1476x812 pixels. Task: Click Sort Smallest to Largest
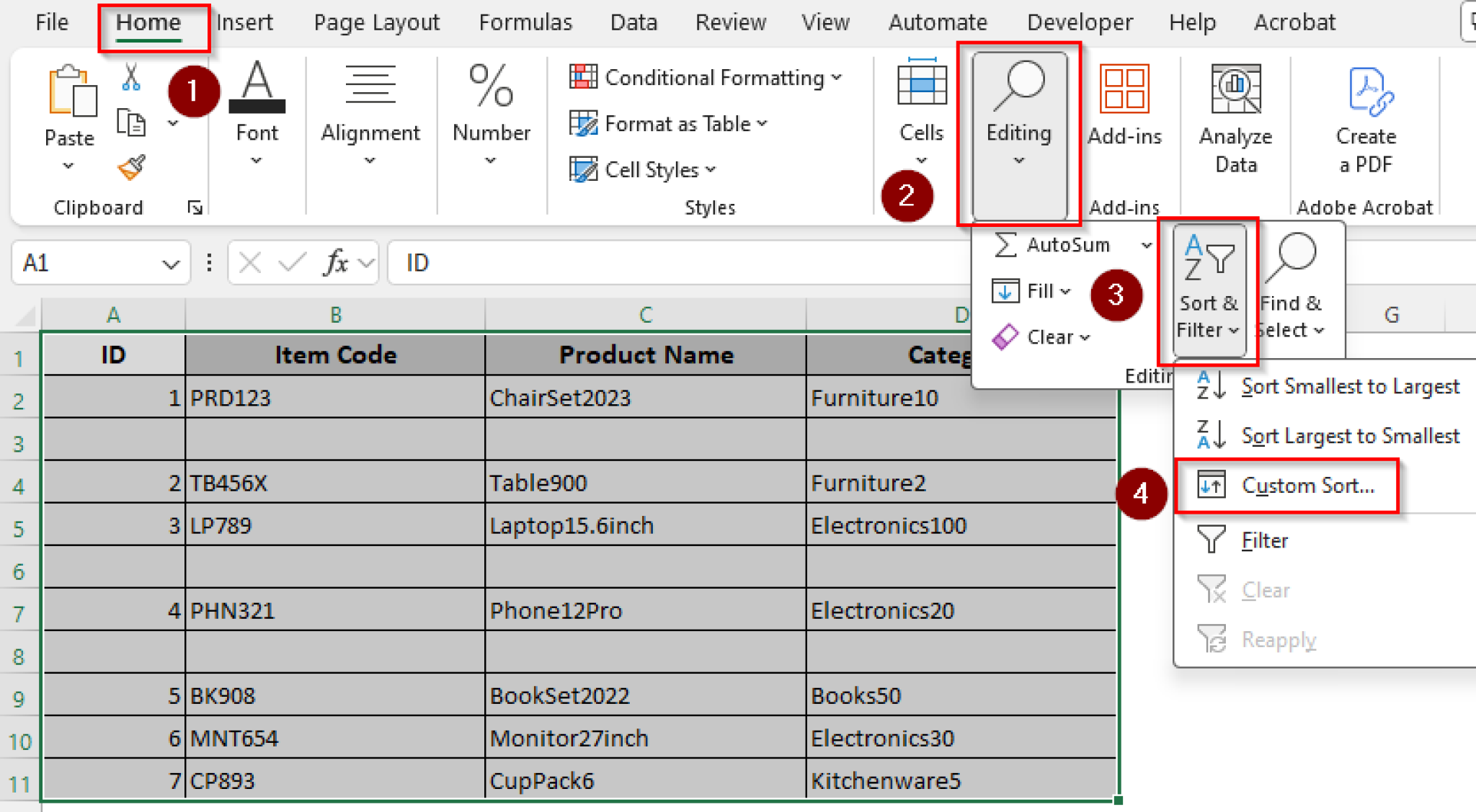1350,386
